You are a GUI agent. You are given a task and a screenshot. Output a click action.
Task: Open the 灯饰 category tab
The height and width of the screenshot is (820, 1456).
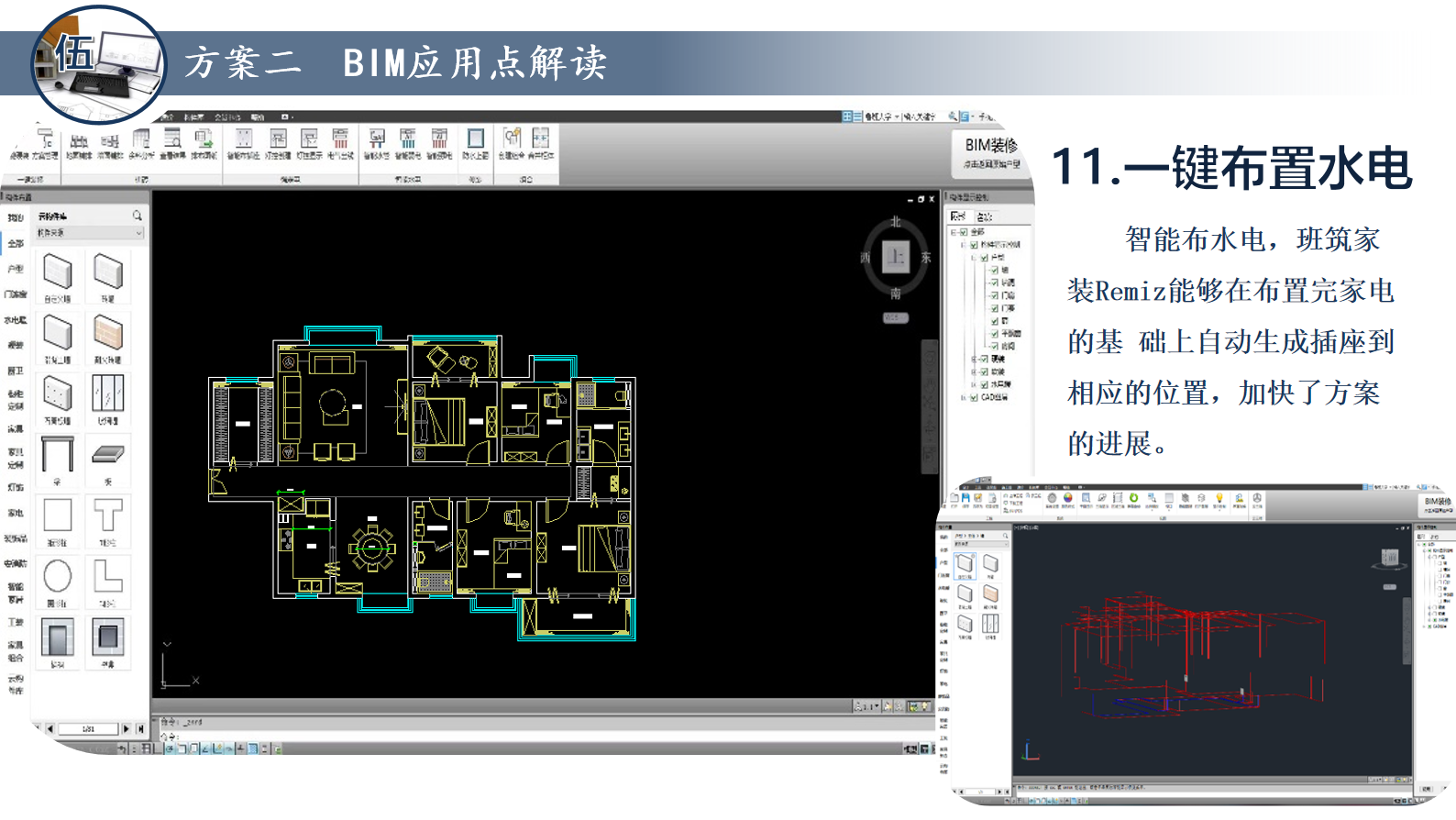[x=16, y=487]
